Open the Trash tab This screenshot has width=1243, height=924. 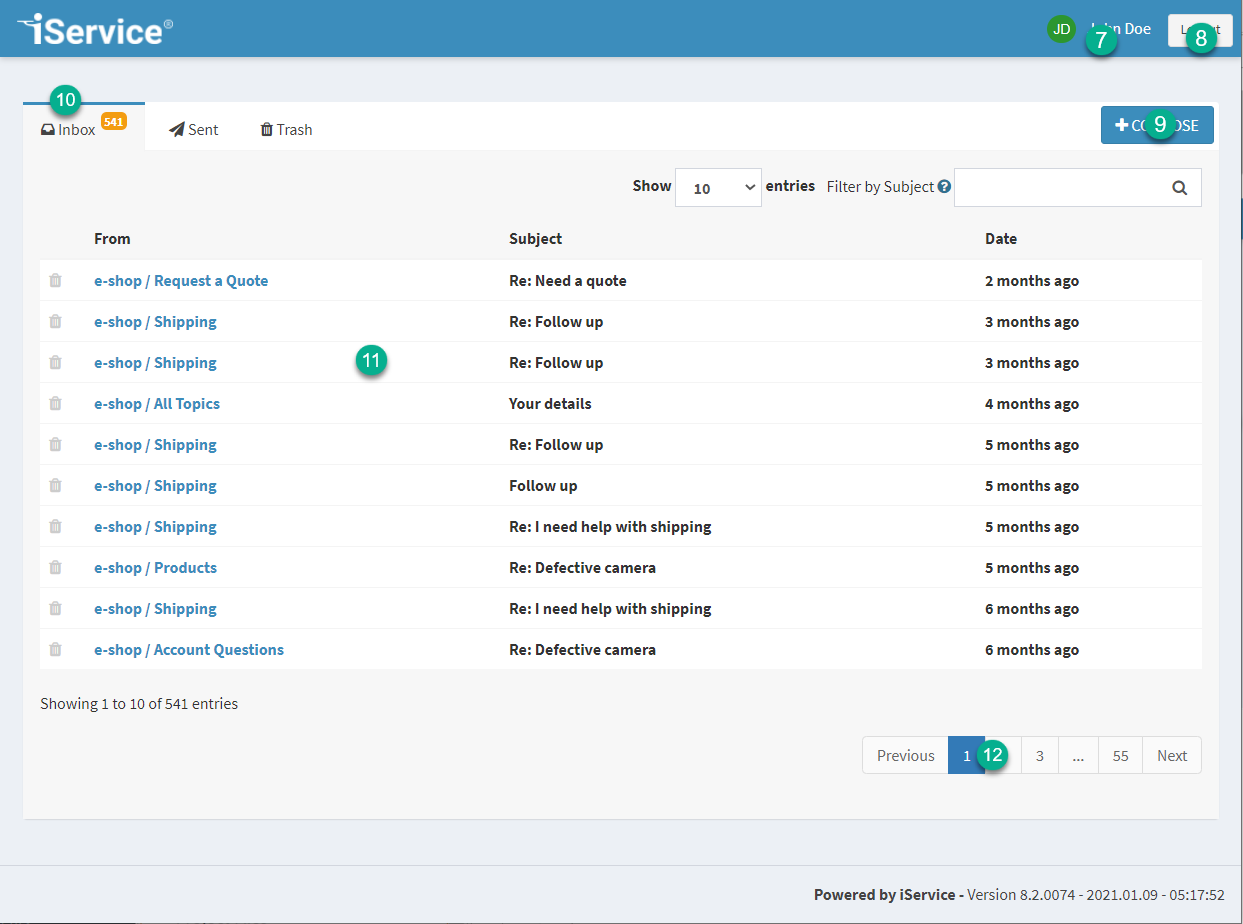click(287, 130)
